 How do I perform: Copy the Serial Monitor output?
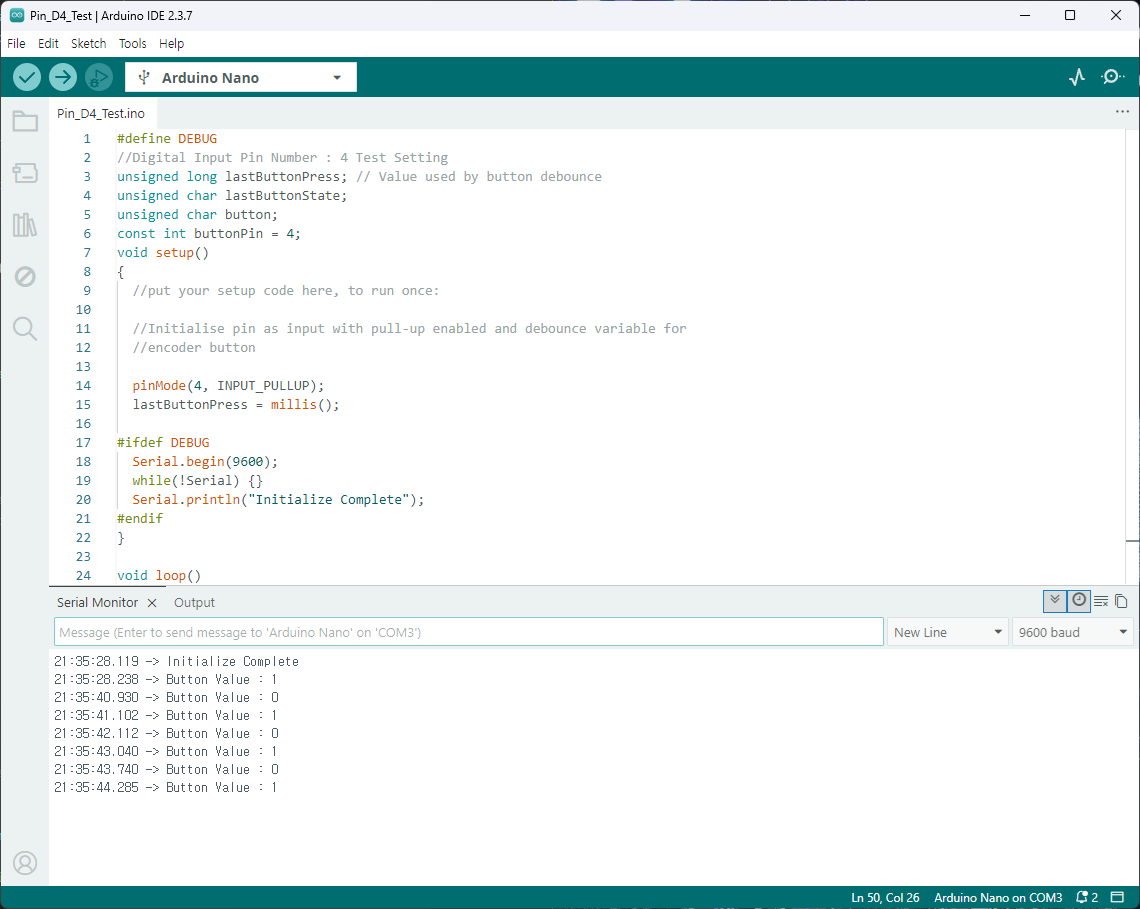click(x=1121, y=601)
